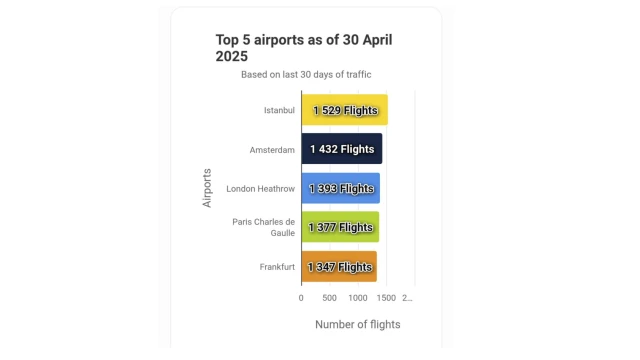Click the 'Amsterdam' axis label

[x=272, y=150]
